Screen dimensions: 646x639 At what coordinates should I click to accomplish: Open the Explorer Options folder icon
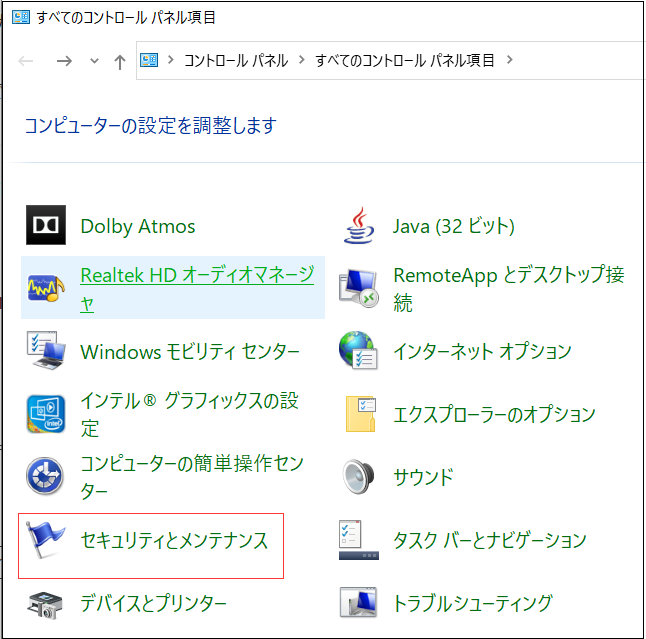[x=361, y=414]
